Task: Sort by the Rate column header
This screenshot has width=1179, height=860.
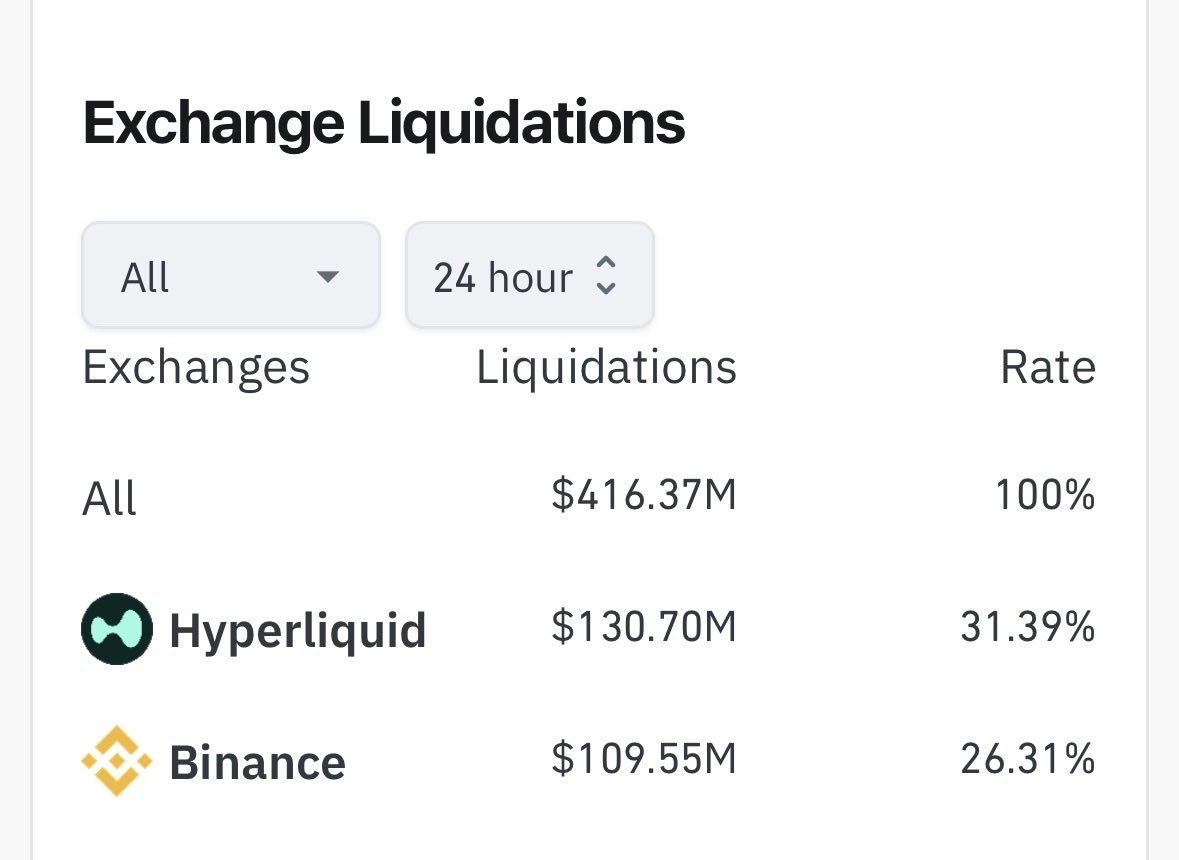Action: point(1047,368)
